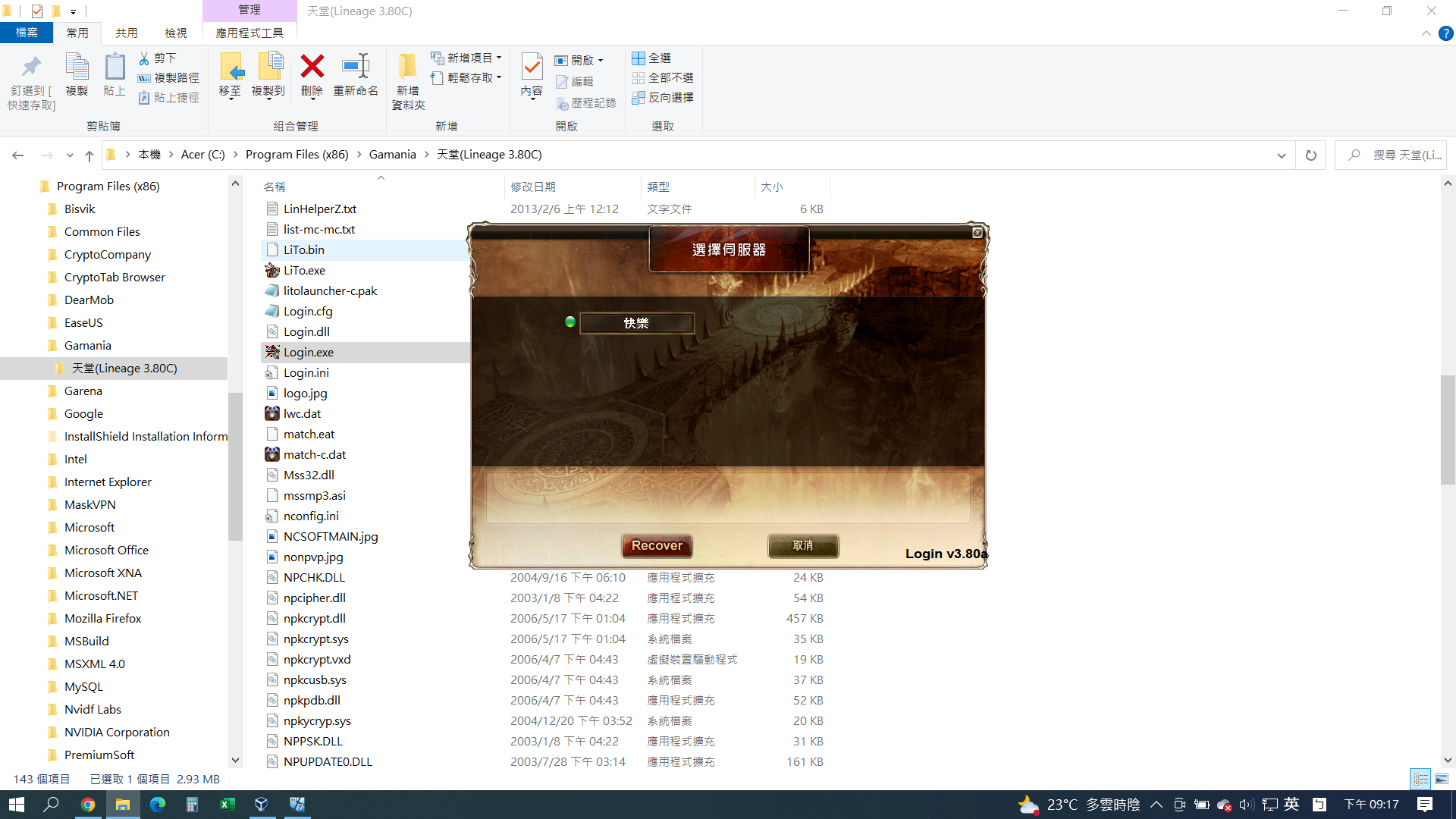1456x819 pixels.
Task: Click Select all (全選) in ribbon
Action: coord(651,58)
